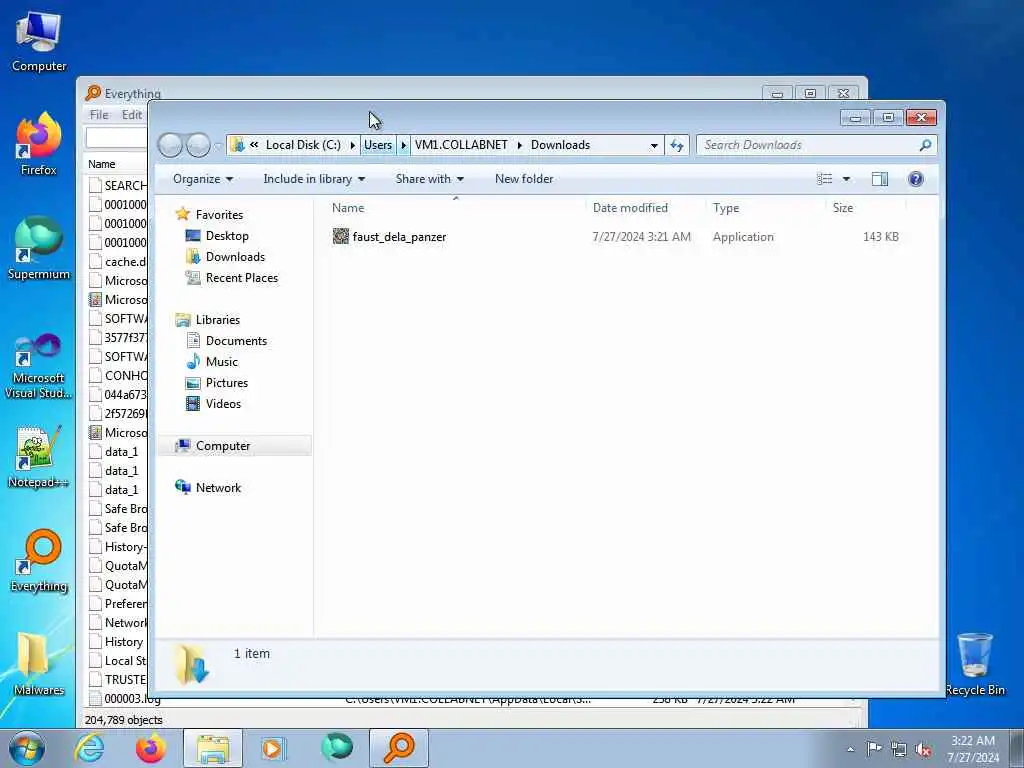This screenshot has width=1024, height=768.
Task: Expand the arrow after Local Disk (C:)
Action: click(353, 145)
